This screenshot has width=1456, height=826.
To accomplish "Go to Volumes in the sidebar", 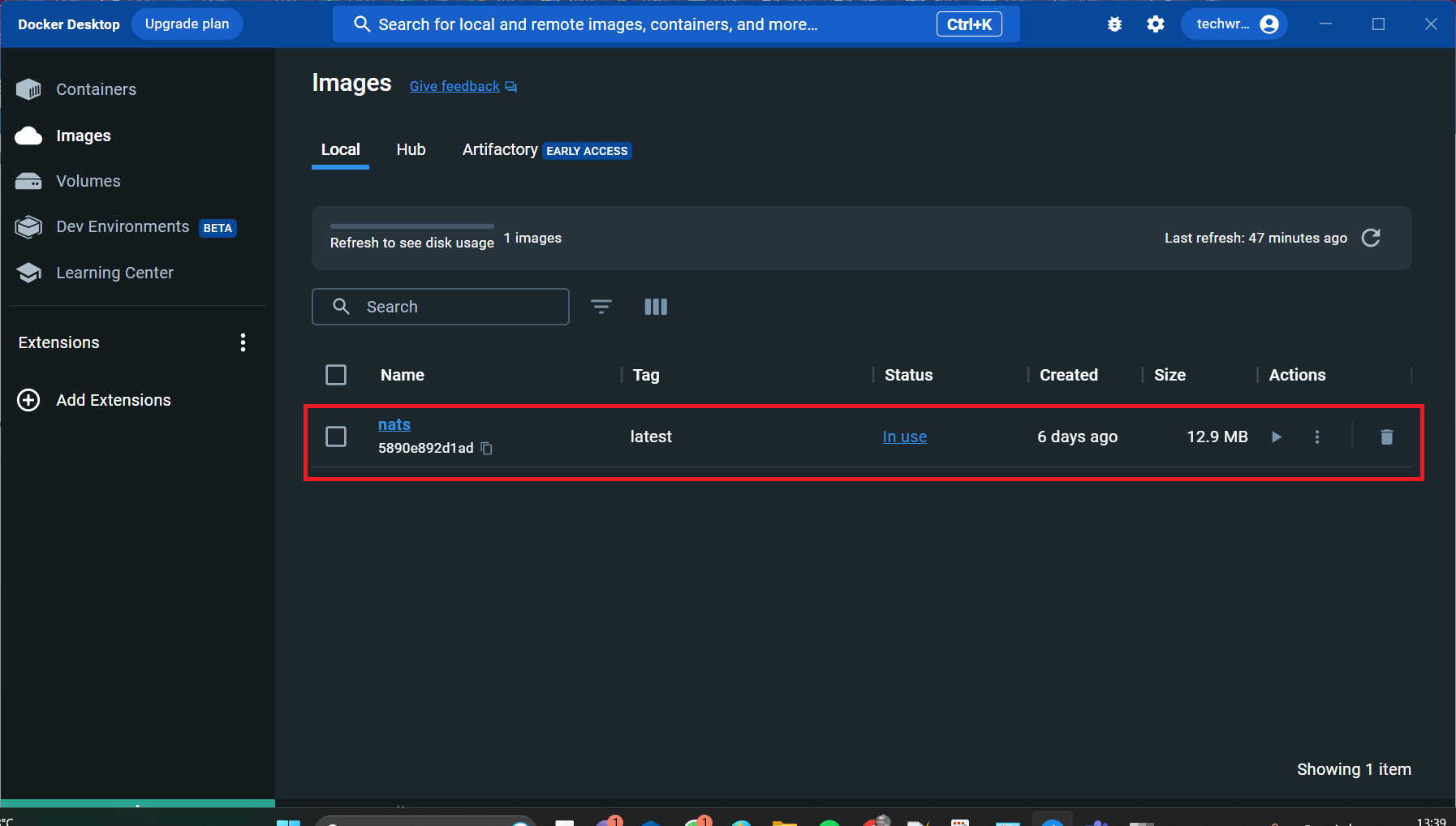I will [x=88, y=181].
